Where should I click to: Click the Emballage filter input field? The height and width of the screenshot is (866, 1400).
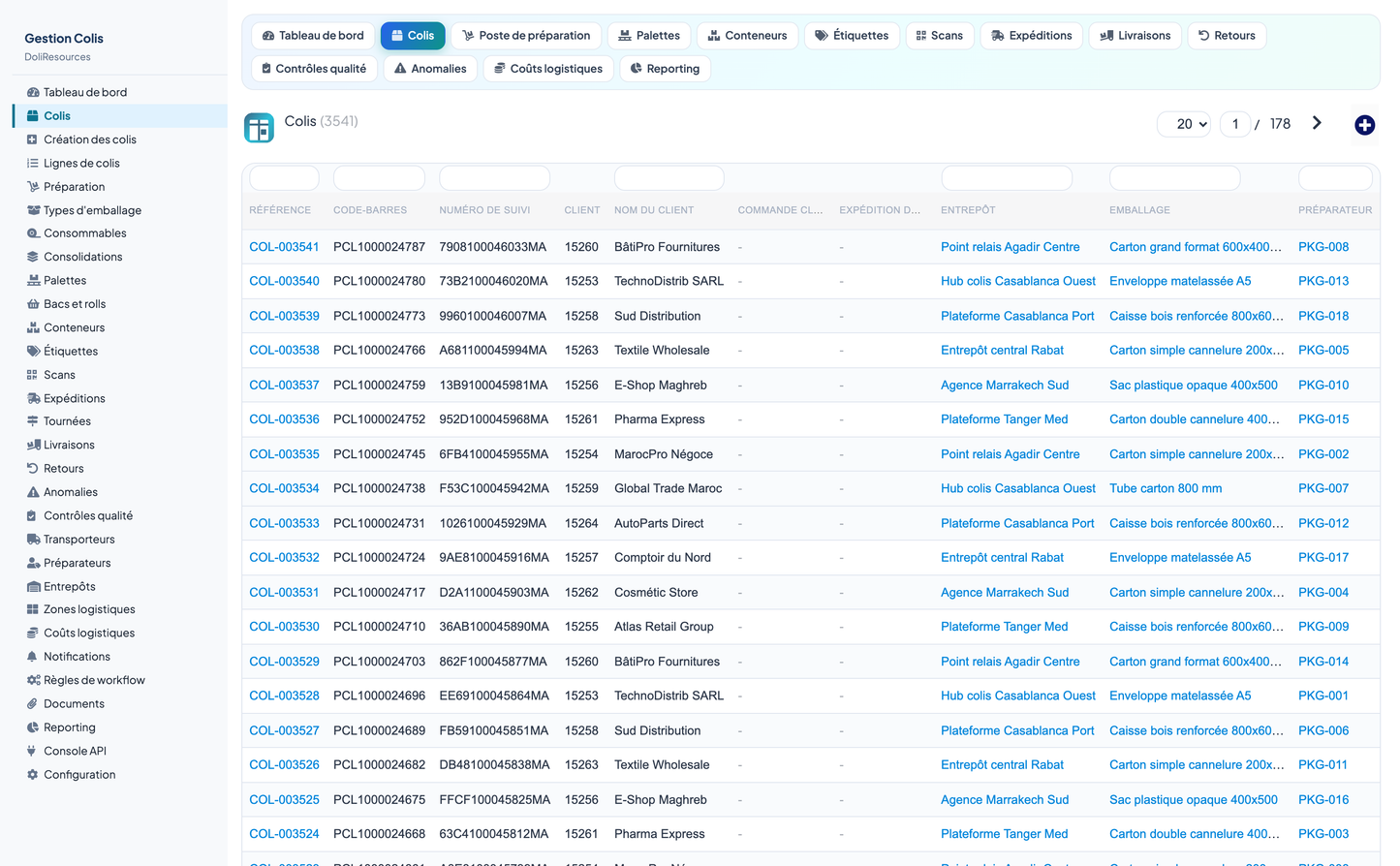1174,178
